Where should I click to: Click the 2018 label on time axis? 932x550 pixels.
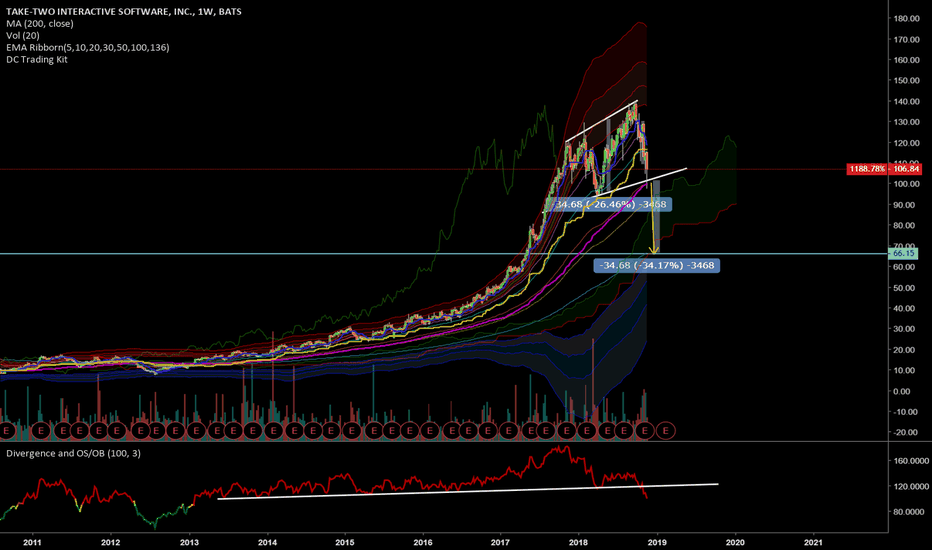[578, 542]
